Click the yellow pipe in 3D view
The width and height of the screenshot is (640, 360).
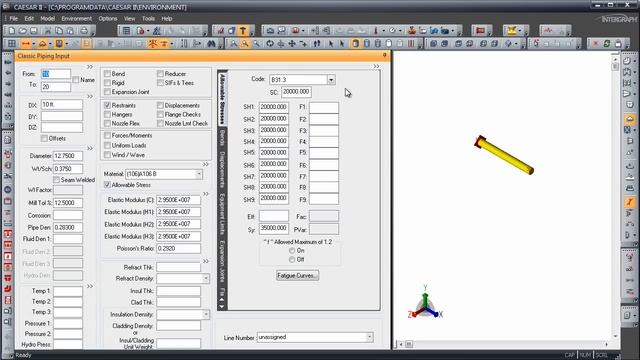pos(507,156)
